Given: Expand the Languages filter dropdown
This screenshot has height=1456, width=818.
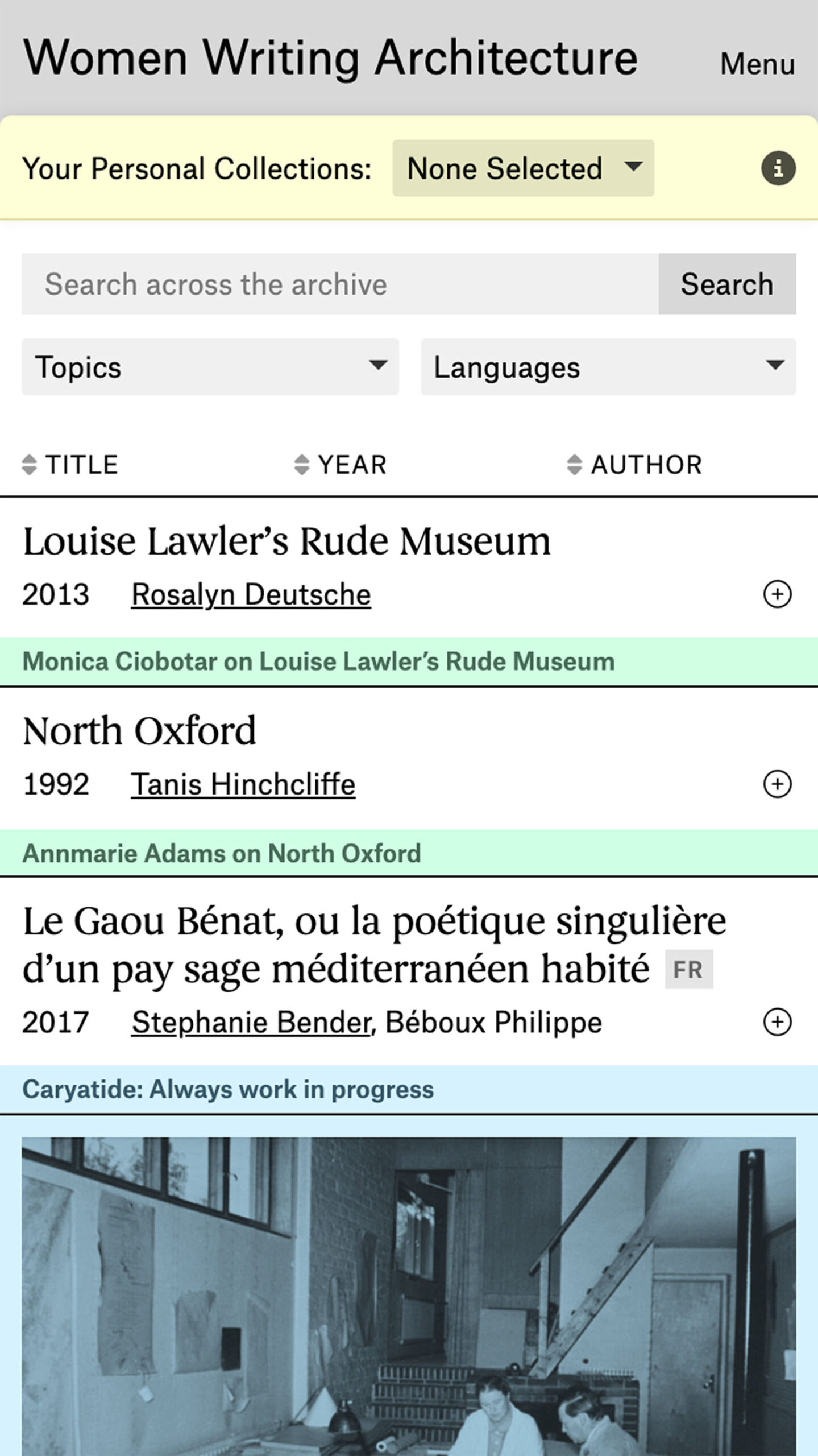Looking at the screenshot, I should click(608, 367).
